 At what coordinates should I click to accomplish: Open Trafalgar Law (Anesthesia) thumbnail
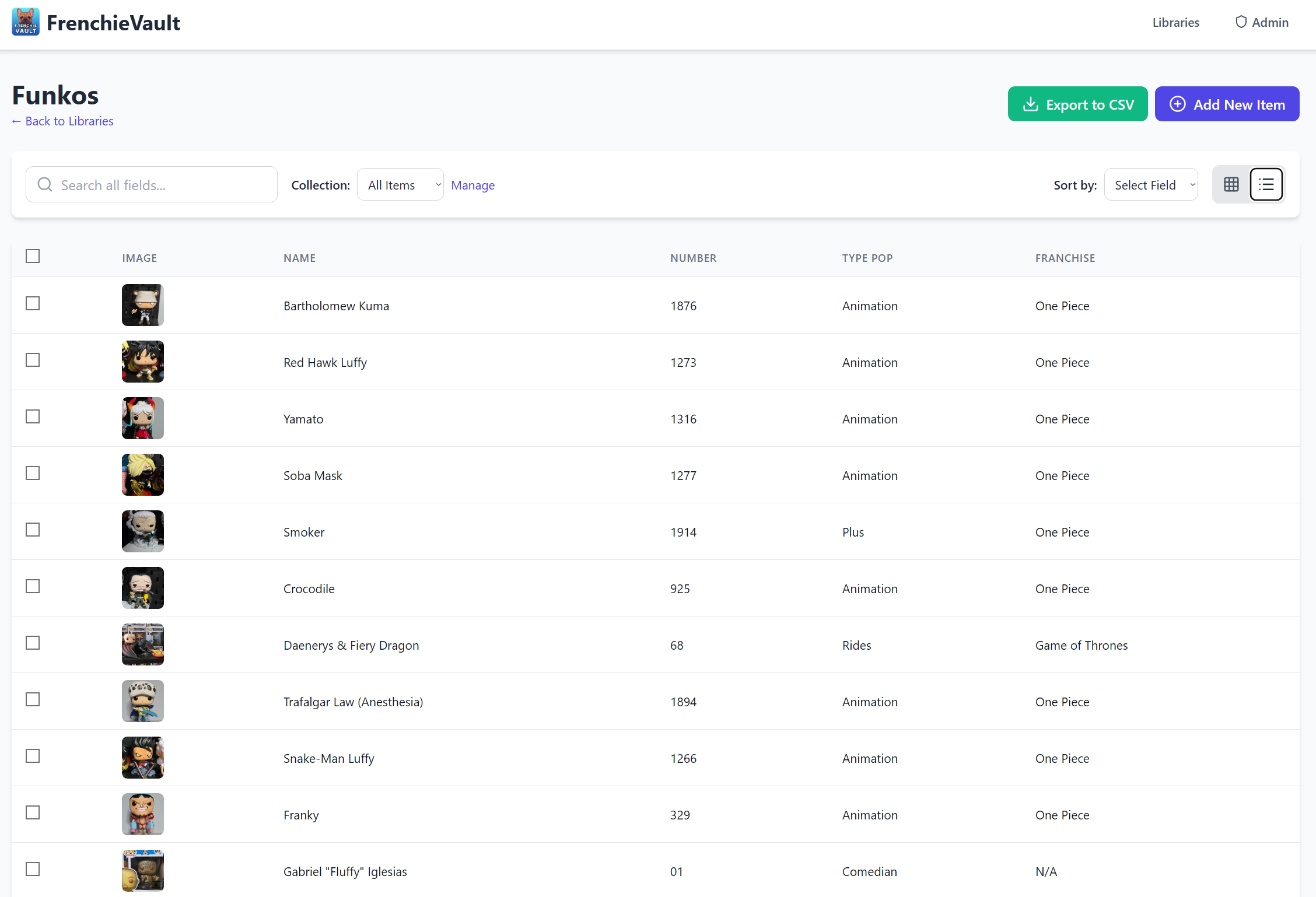[x=143, y=701]
